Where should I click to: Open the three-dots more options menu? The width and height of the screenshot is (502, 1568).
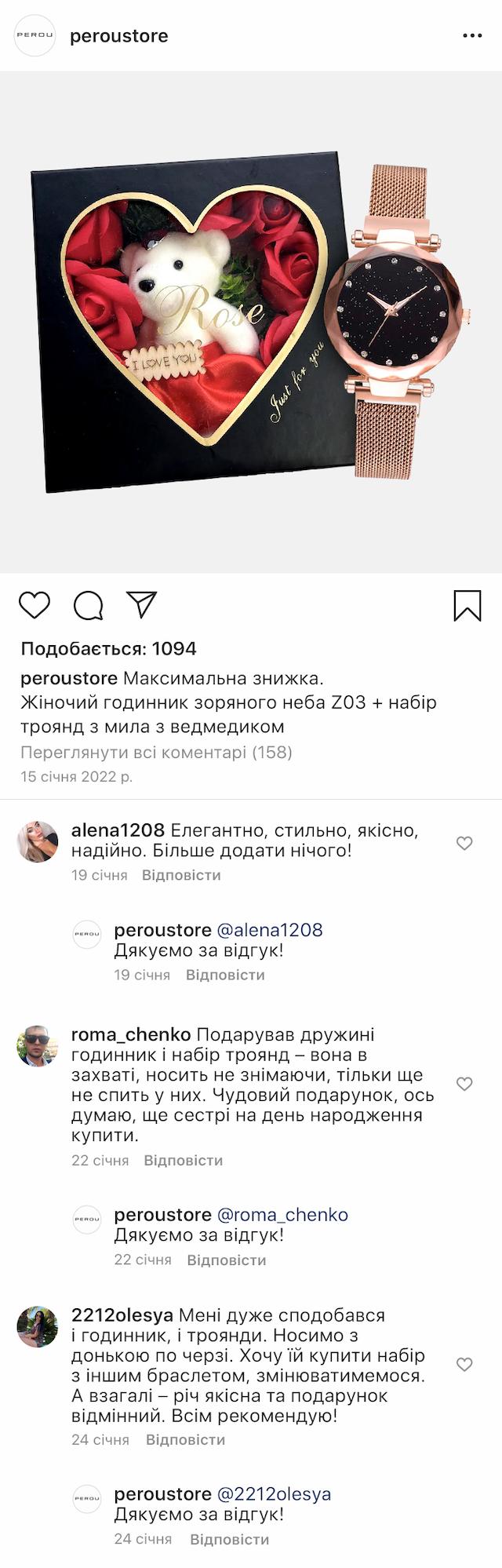[472, 36]
